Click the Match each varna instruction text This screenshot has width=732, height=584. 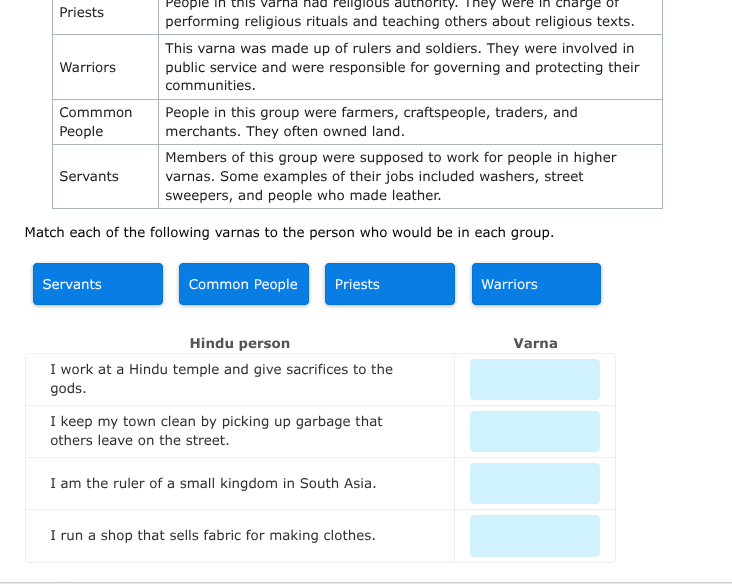point(289,232)
